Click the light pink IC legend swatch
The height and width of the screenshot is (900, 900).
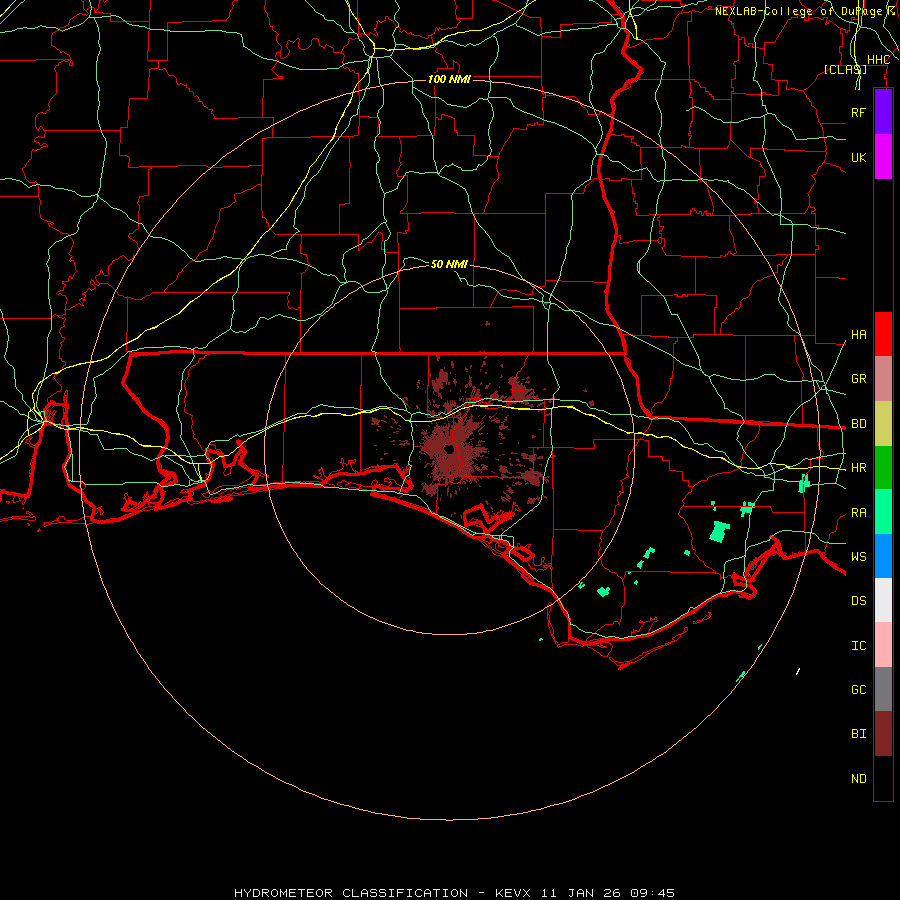pos(883,645)
